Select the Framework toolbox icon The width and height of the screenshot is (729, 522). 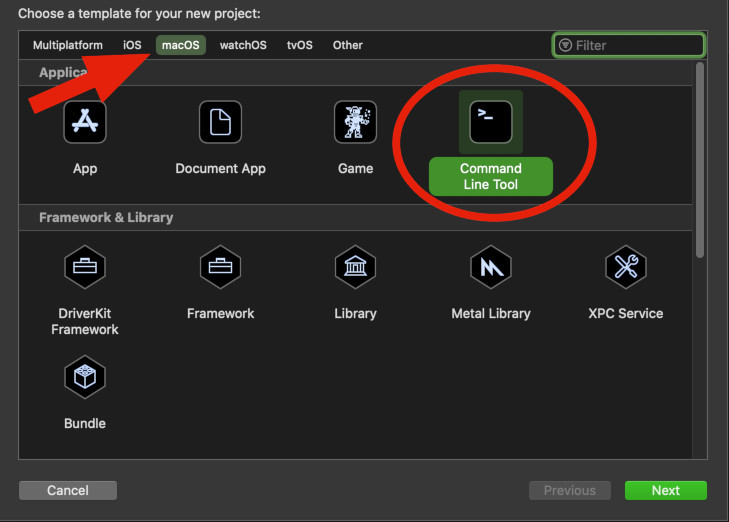220,267
